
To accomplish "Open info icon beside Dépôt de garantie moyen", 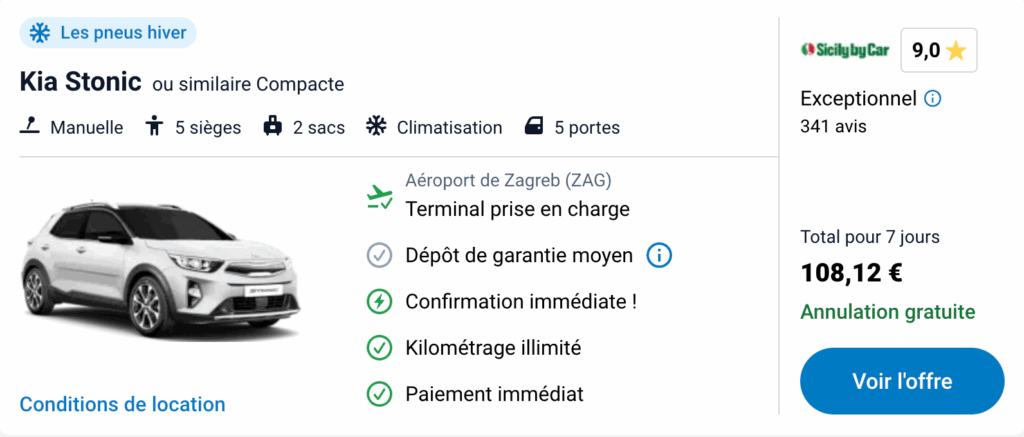I will pyautogui.click(x=659, y=255).
